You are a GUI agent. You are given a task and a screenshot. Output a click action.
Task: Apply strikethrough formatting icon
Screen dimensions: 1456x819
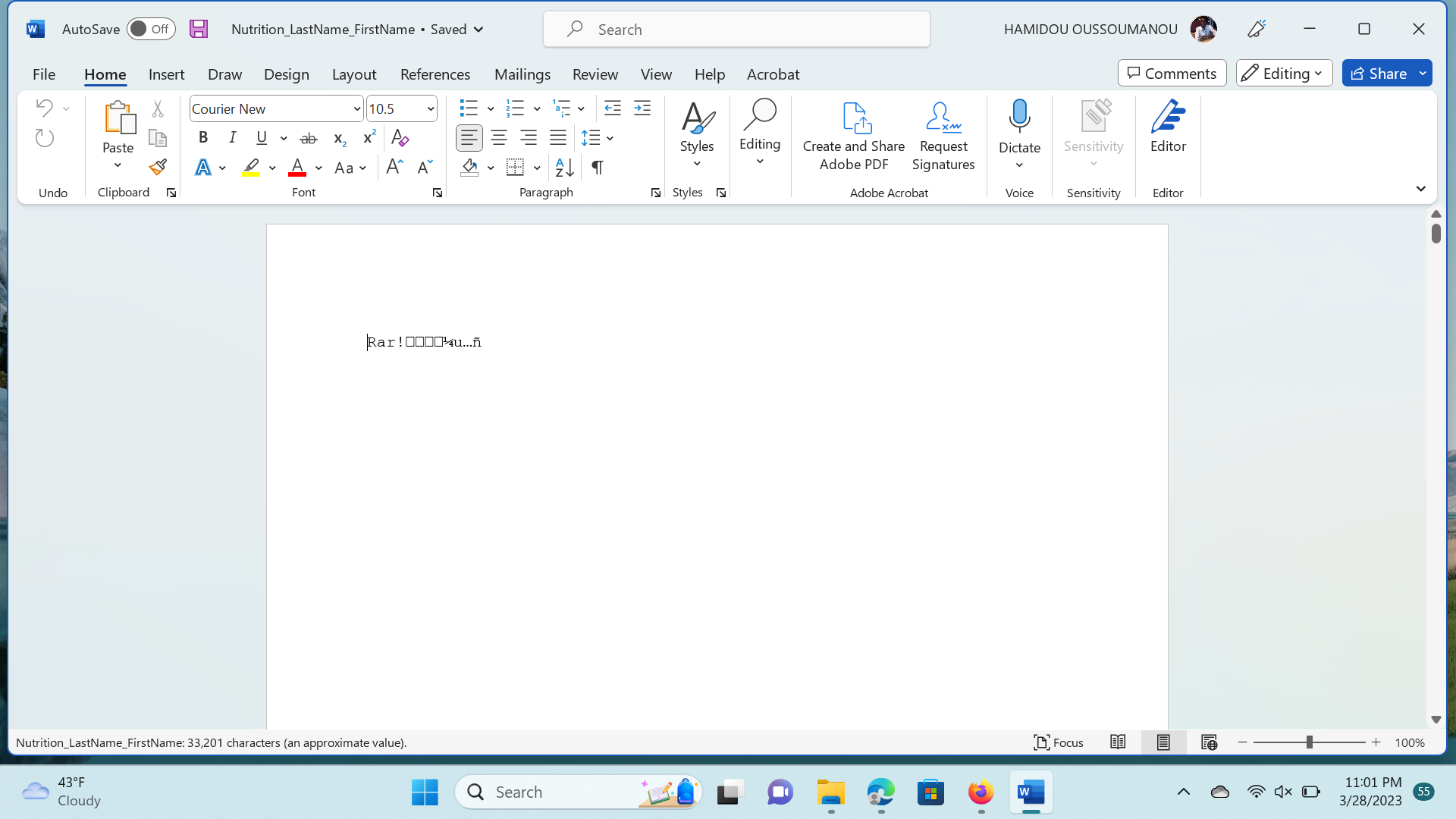pos(308,138)
